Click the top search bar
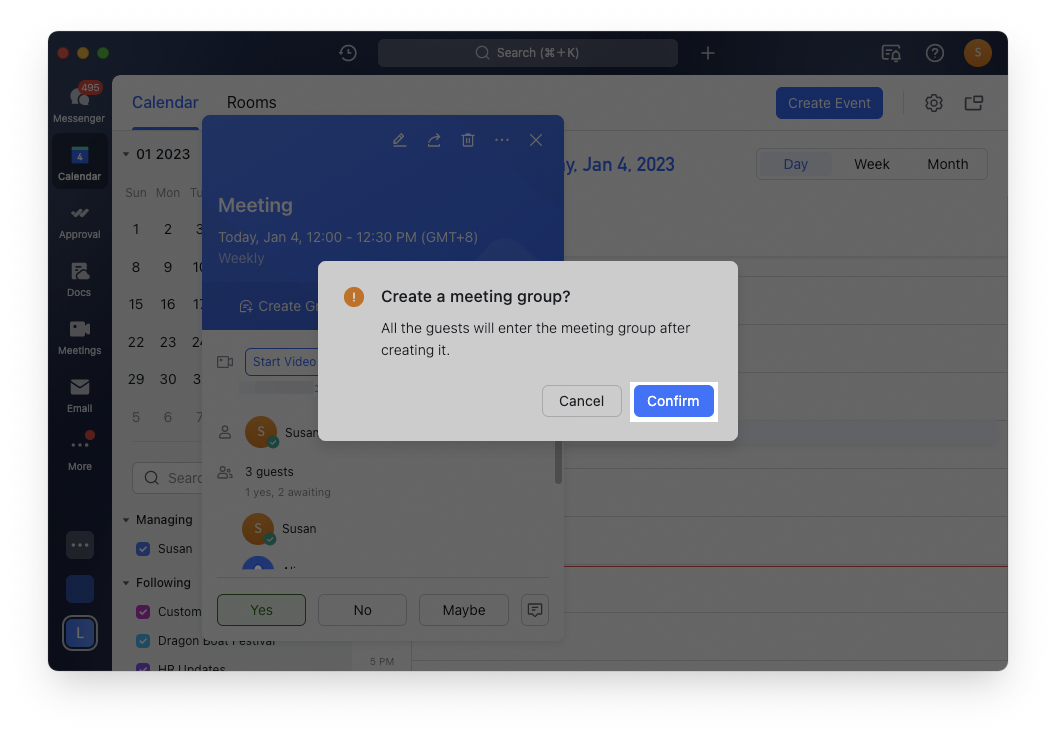 [527, 53]
